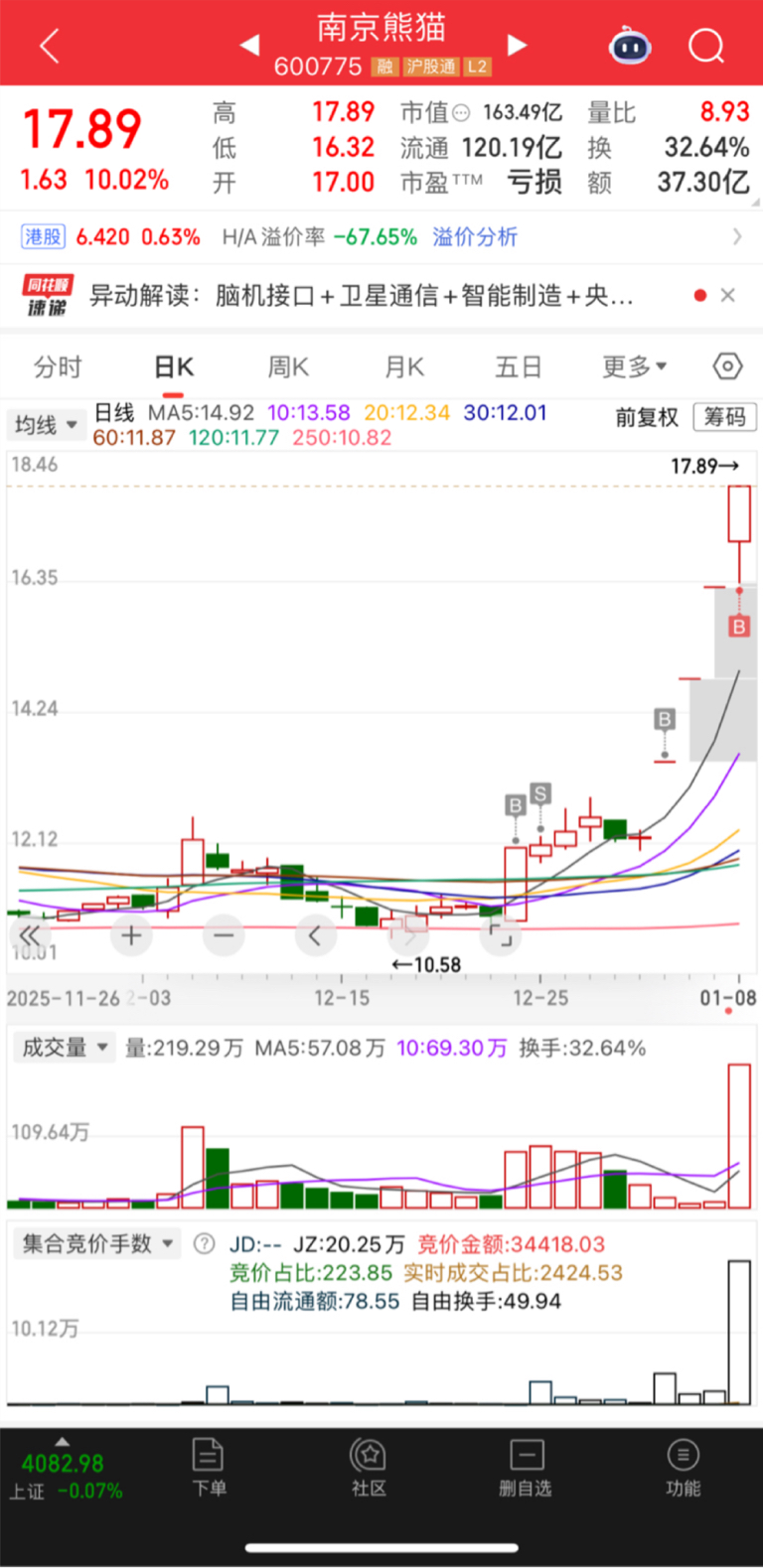Image resolution: width=763 pixels, height=1568 pixels.
Task: Zoom in chart with plus button
Action: 131,934
